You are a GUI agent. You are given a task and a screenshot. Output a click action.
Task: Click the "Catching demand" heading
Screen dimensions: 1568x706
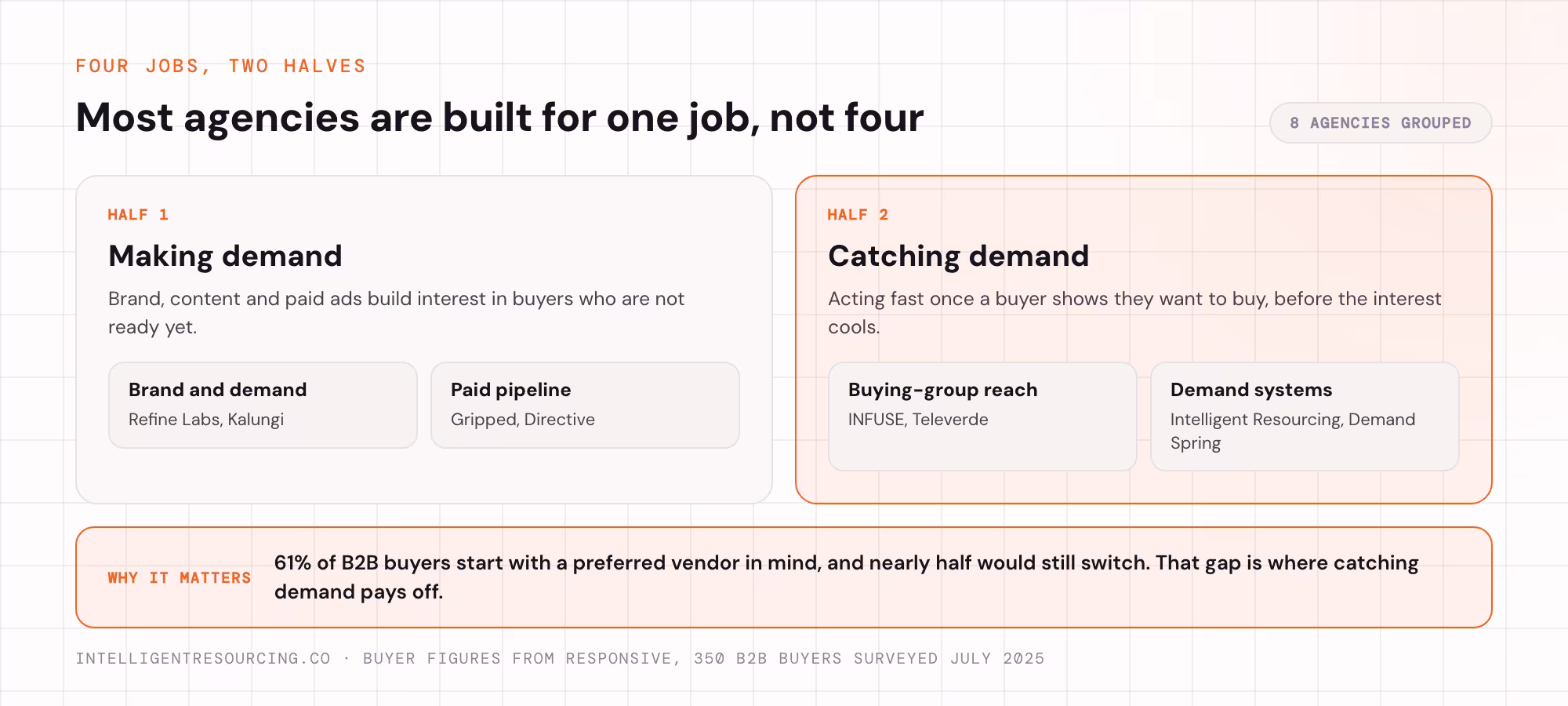pyautogui.click(x=958, y=256)
